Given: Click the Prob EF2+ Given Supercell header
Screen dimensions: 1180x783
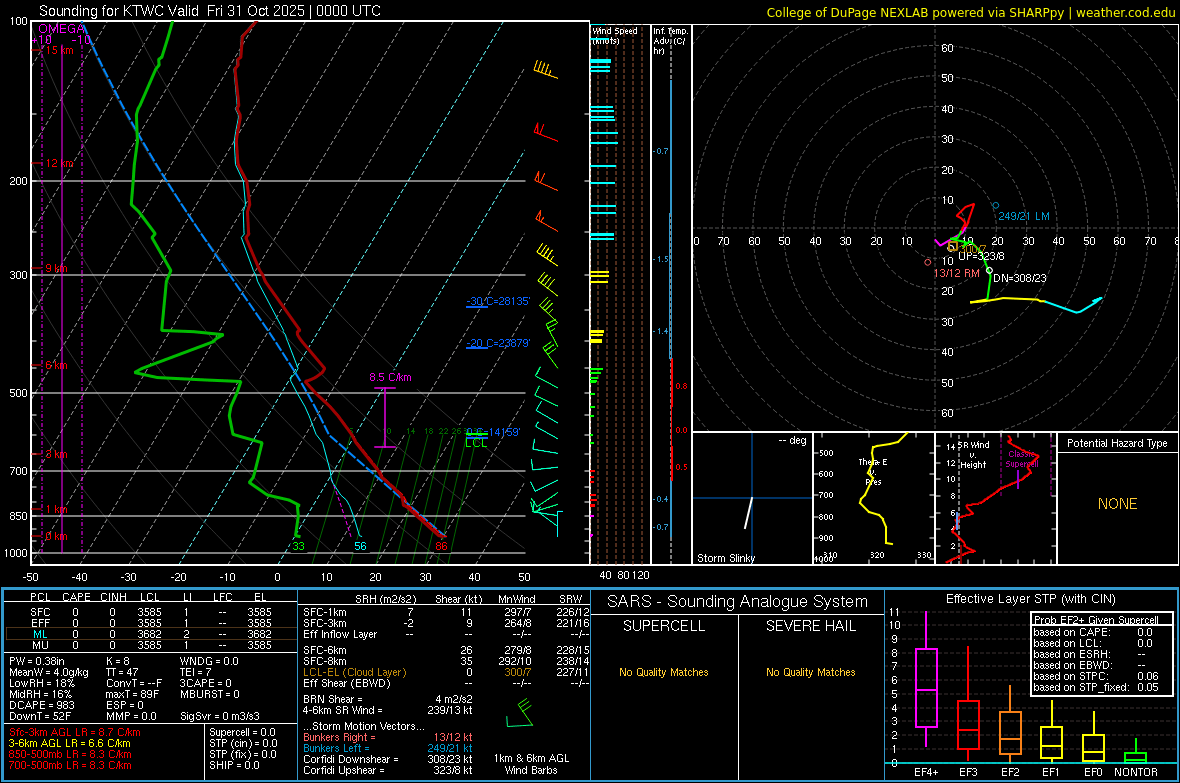Looking at the screenshot, I should [1096, 620].
